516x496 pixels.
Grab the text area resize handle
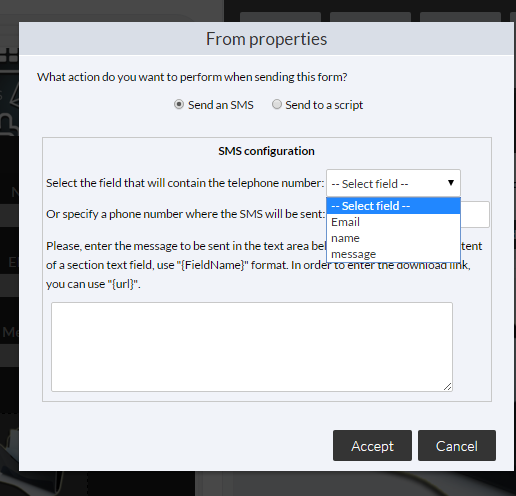tap(448, 387)
